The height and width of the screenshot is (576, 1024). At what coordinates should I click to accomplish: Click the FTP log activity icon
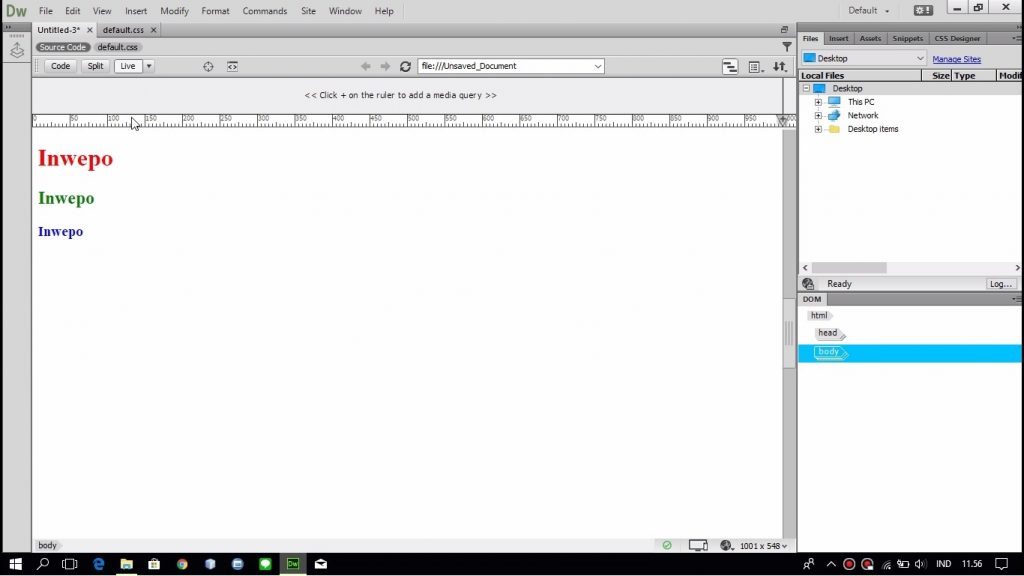pyautogui.click(x=808, y=284)
